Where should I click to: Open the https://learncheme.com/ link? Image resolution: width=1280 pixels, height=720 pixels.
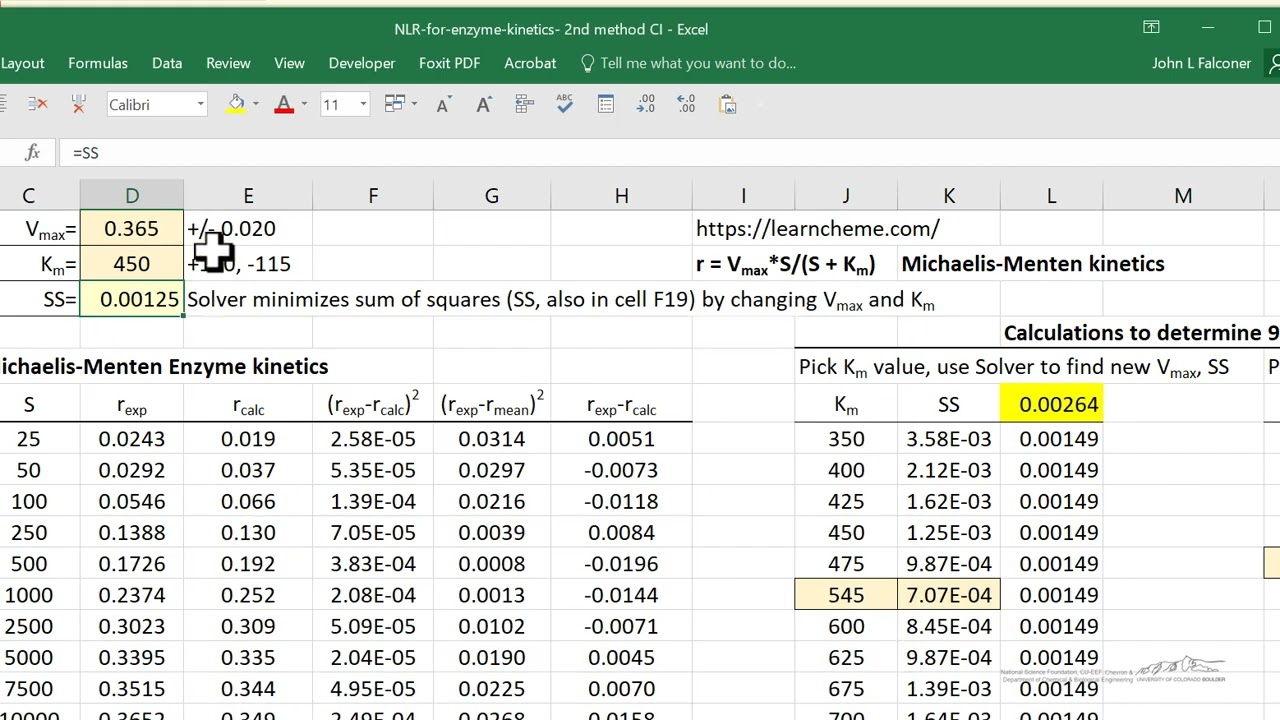pos(817,228)
